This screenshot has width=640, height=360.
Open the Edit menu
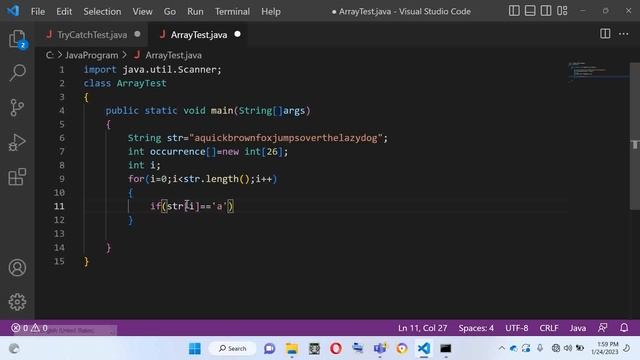(x=64, y=11)
